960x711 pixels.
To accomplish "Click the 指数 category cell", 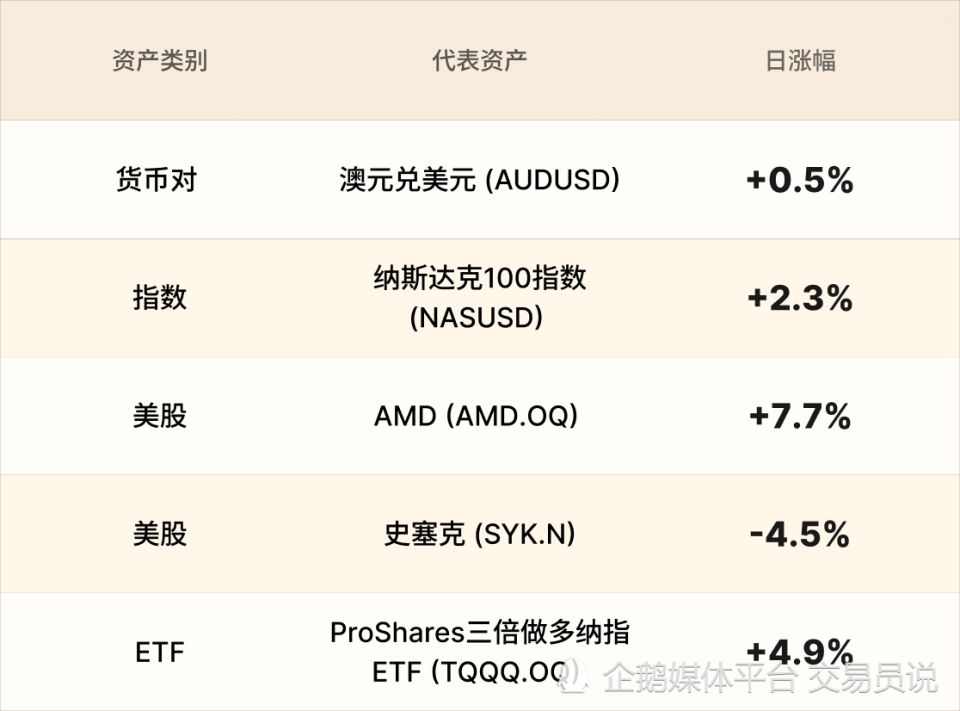I will click(x=160, y=298).
